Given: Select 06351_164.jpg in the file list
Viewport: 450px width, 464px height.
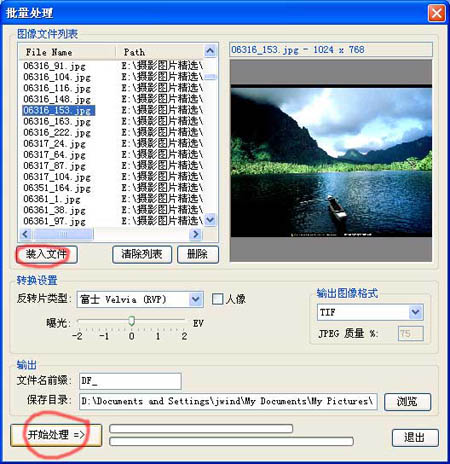Looking at the screenshot, I should click(x=57, y=188).
